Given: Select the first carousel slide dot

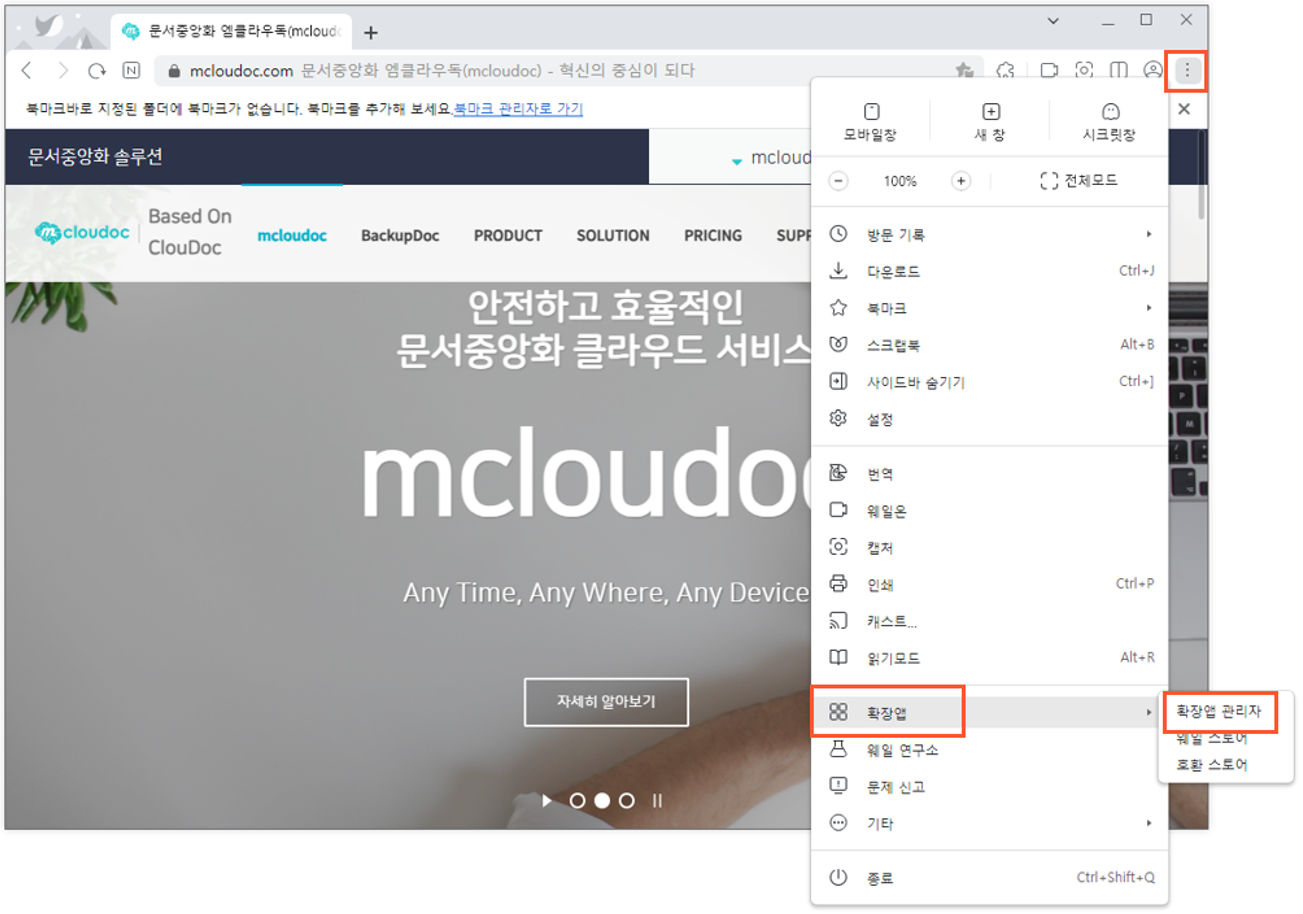Looking at the screenshot, I should tap(577, 800).
